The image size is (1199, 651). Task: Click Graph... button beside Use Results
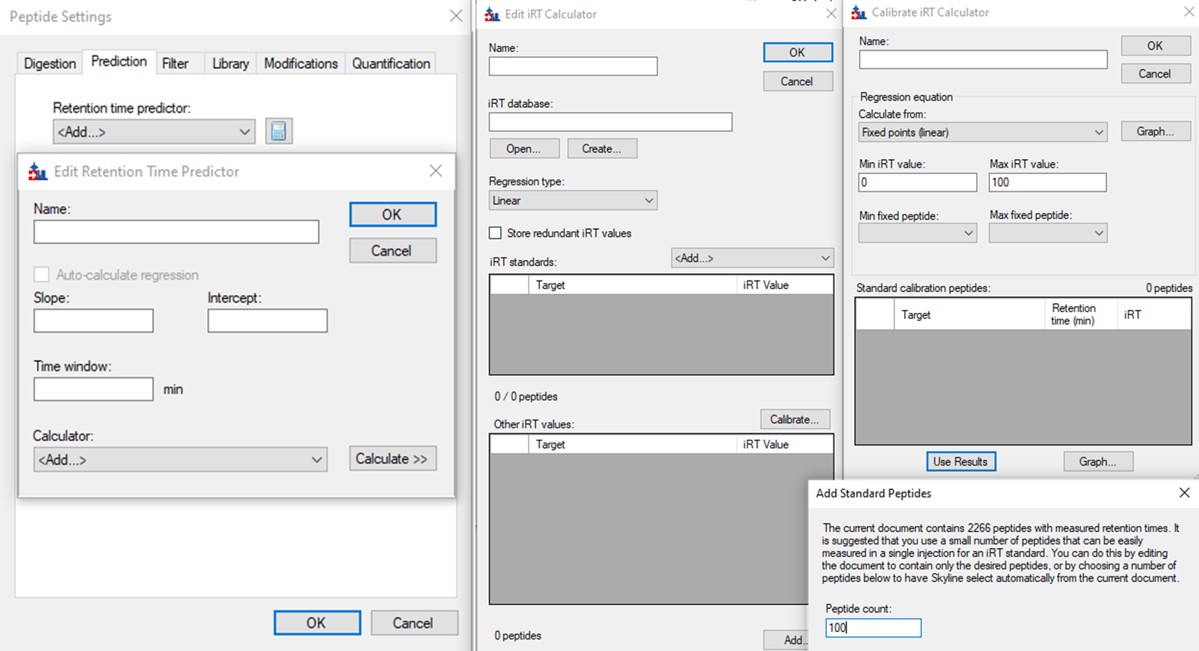tap(1098, 461)
